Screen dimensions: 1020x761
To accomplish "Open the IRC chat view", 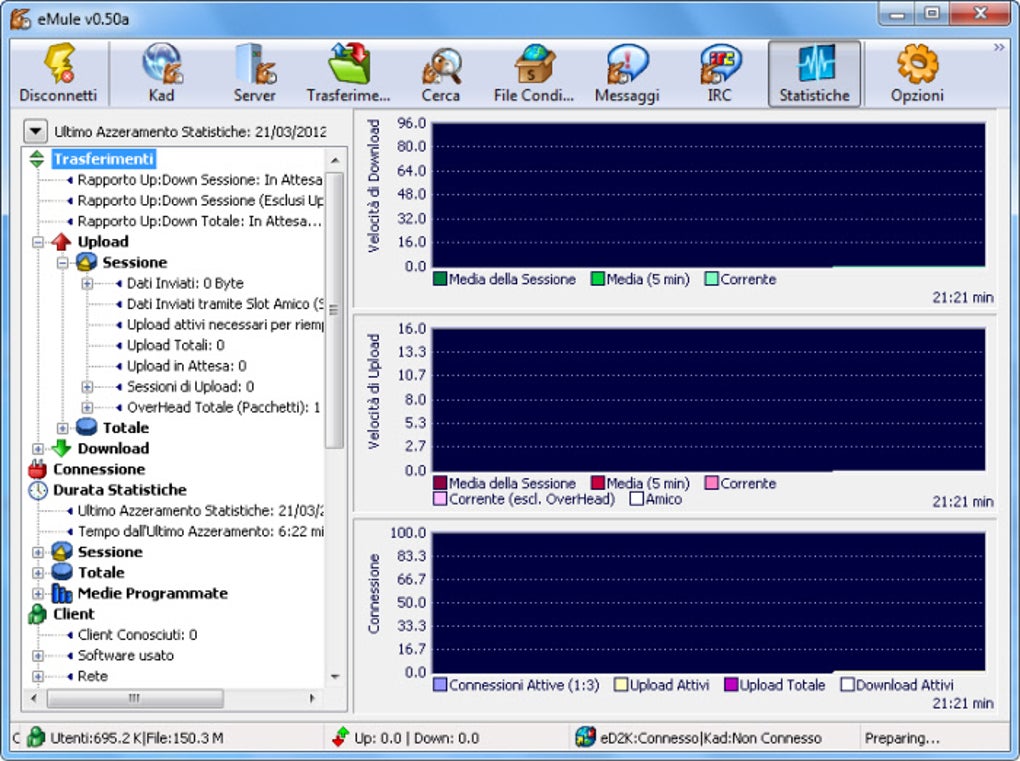I will tap(719, 73).
